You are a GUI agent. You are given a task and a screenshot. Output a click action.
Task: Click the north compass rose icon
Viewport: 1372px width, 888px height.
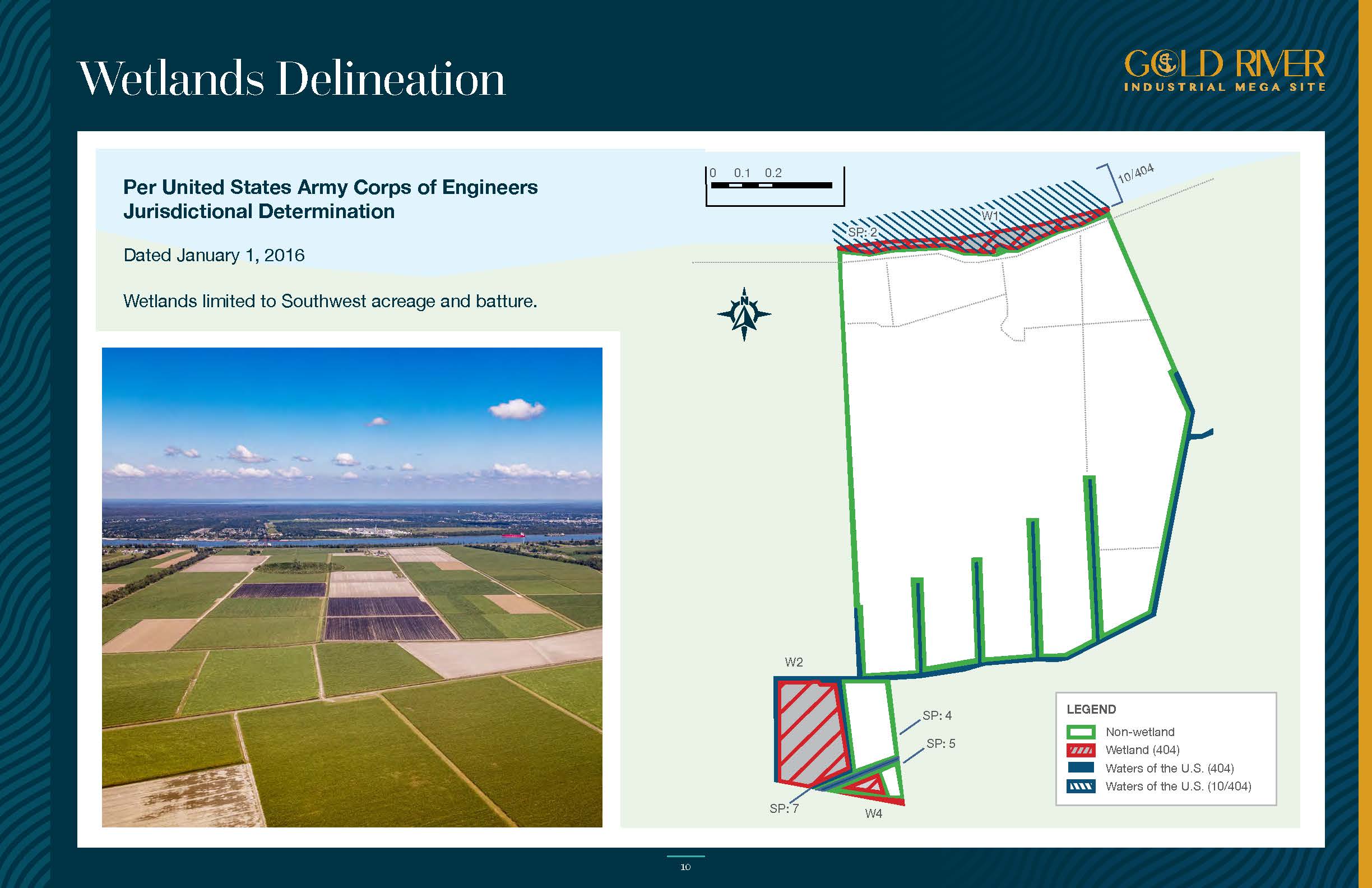[744, 314]
